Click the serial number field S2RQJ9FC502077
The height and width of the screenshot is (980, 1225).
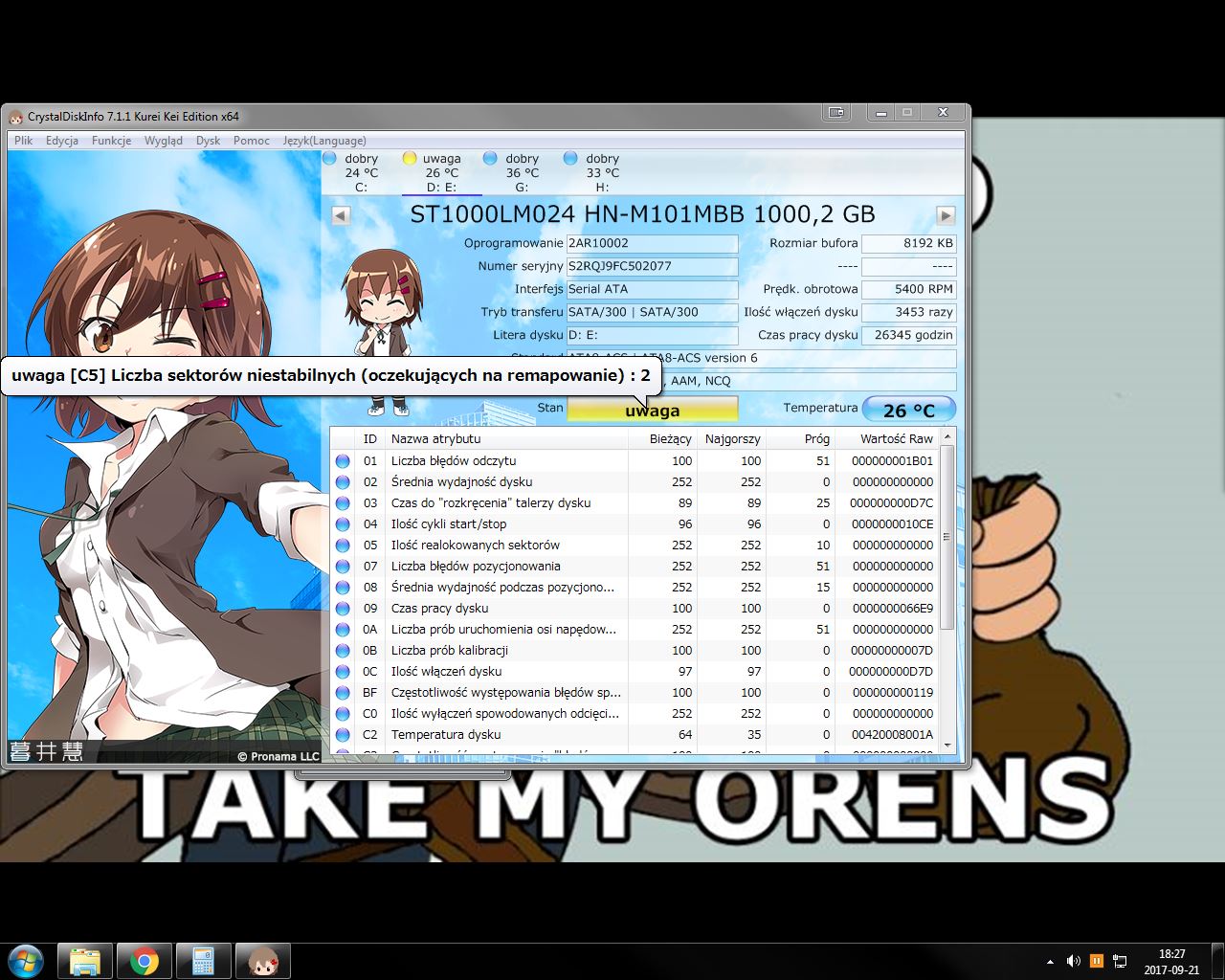[652, 266]
